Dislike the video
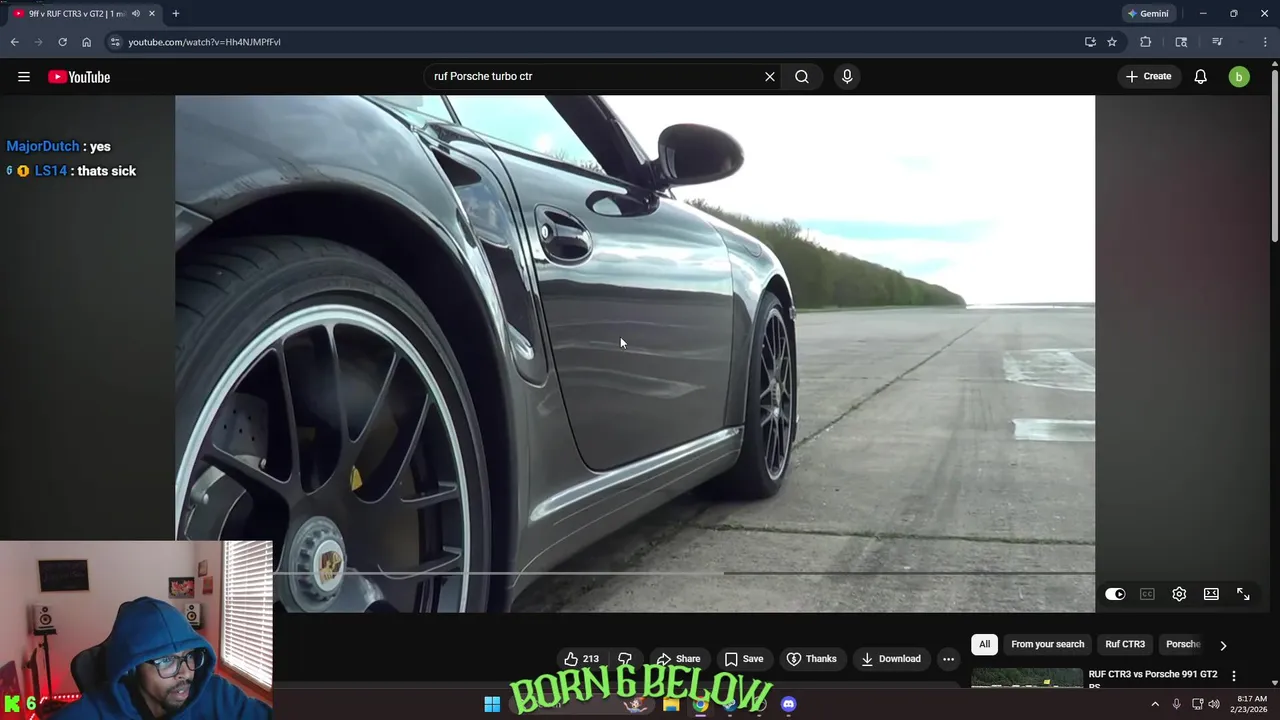The image size is (1280, 720). point(625,659)
